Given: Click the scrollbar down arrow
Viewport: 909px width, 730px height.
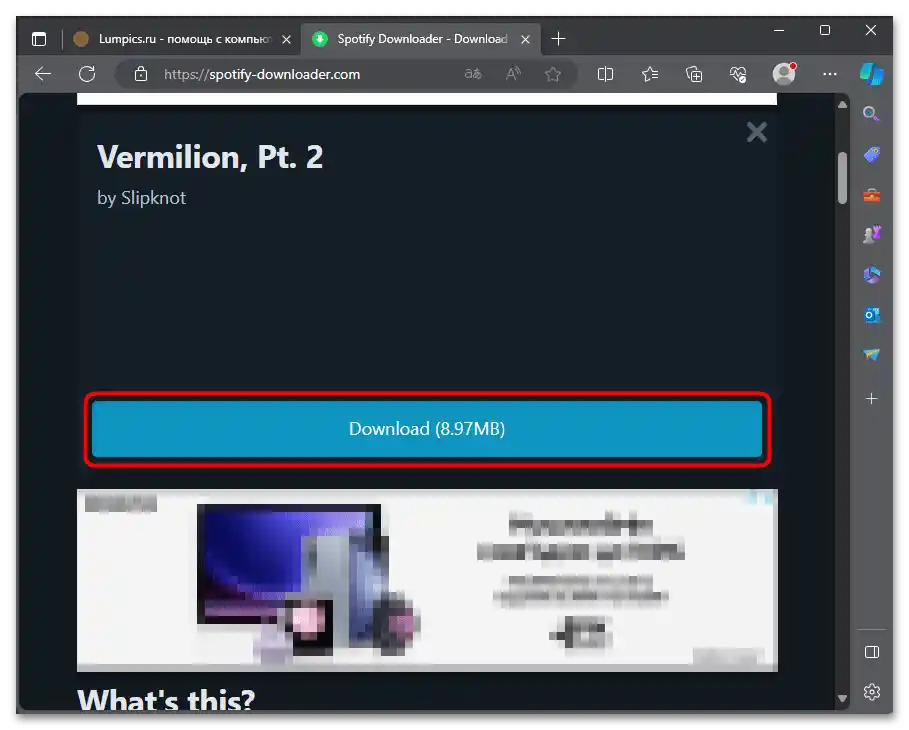Looking at the screenshot, I should pyautogui.click(x=842, y=699).
